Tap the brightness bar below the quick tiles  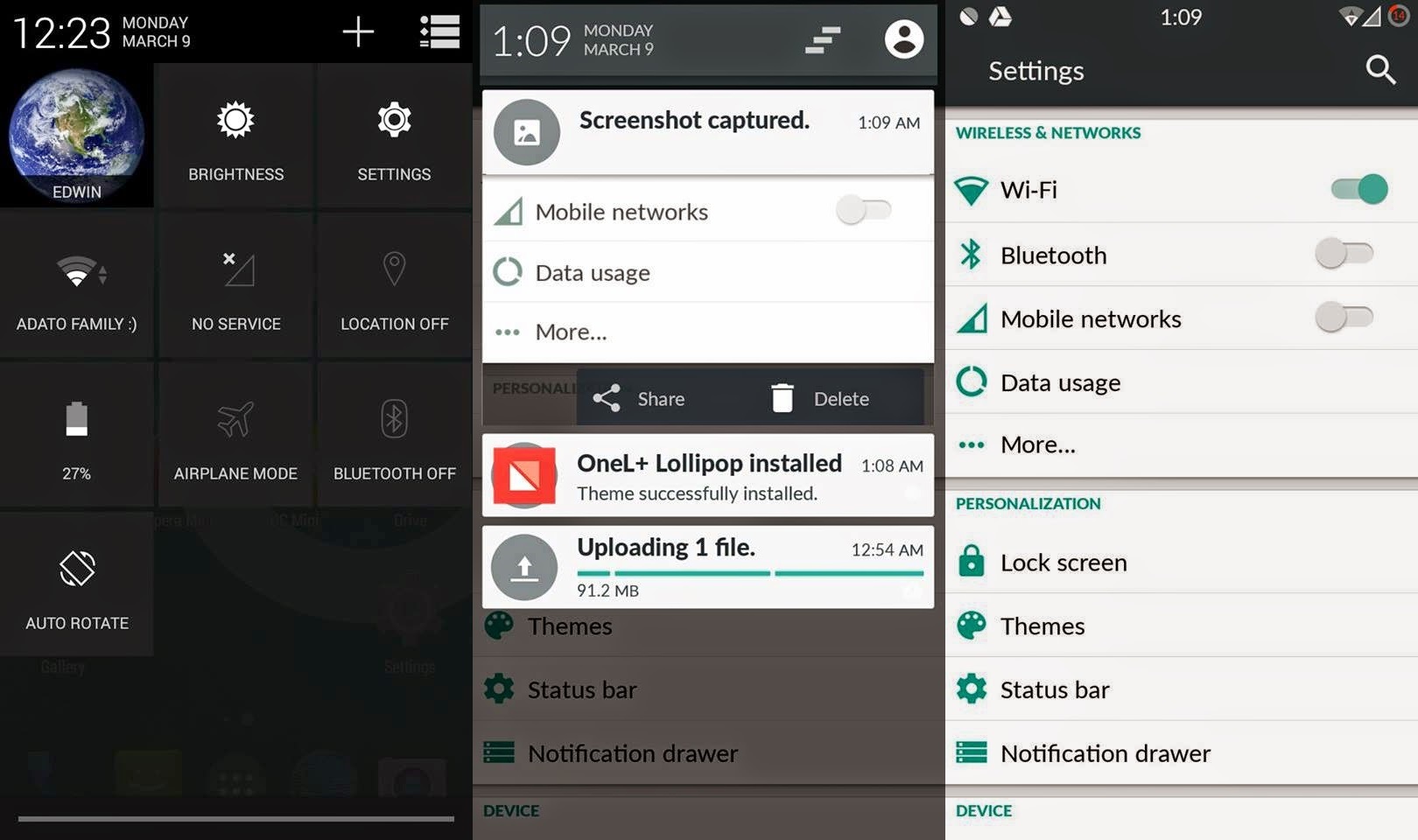tap(236, 819)
